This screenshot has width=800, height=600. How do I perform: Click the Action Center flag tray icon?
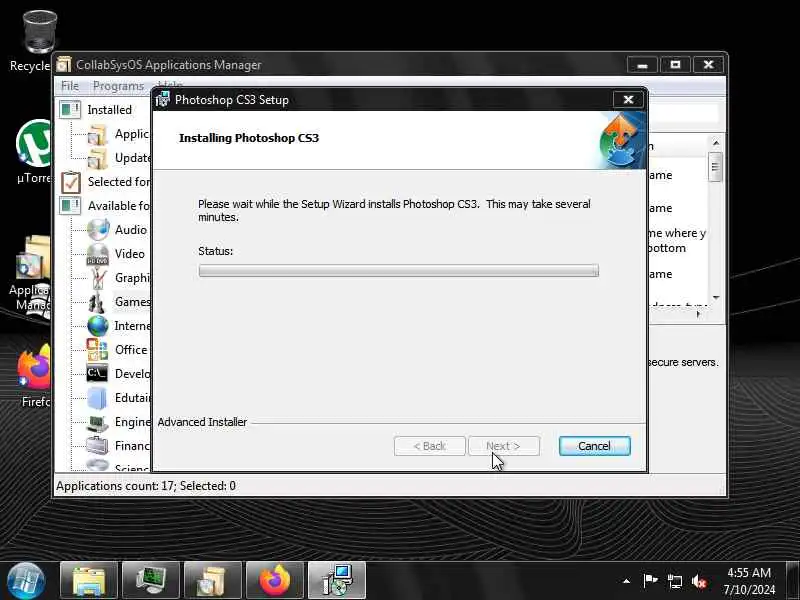[x=650, y=581]
